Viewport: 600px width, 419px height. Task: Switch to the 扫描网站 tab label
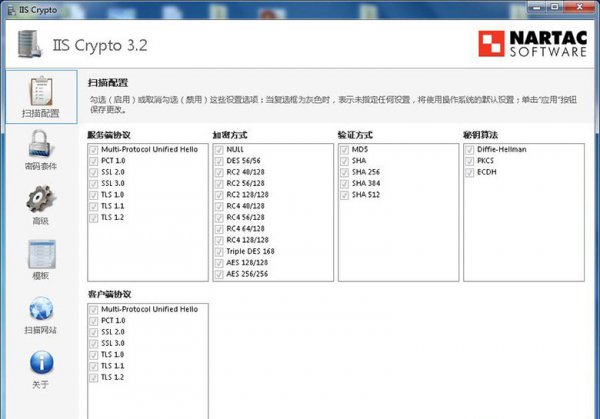41,330
